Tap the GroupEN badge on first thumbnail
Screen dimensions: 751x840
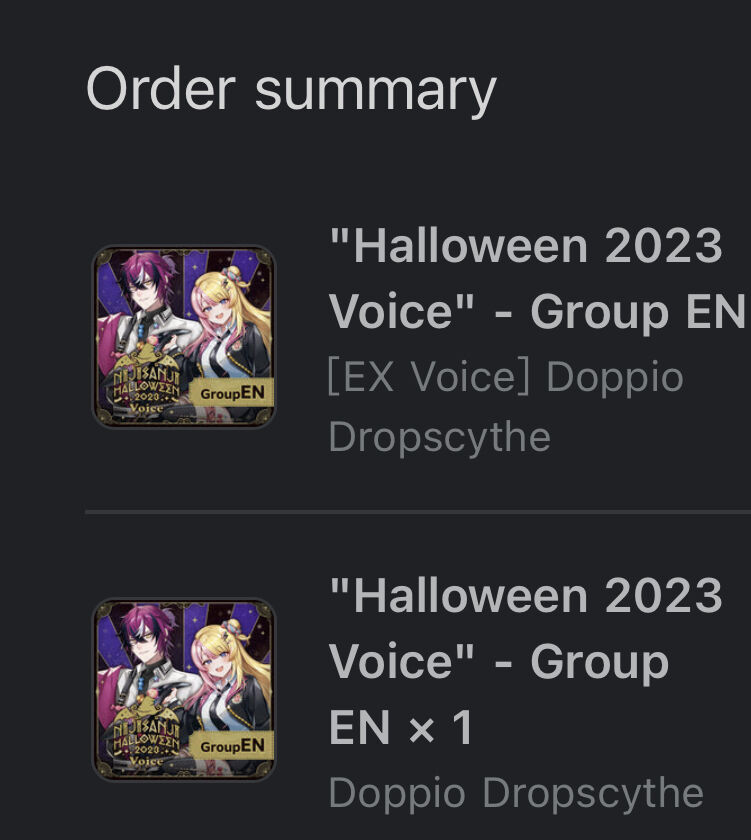(x=232, y=393)
